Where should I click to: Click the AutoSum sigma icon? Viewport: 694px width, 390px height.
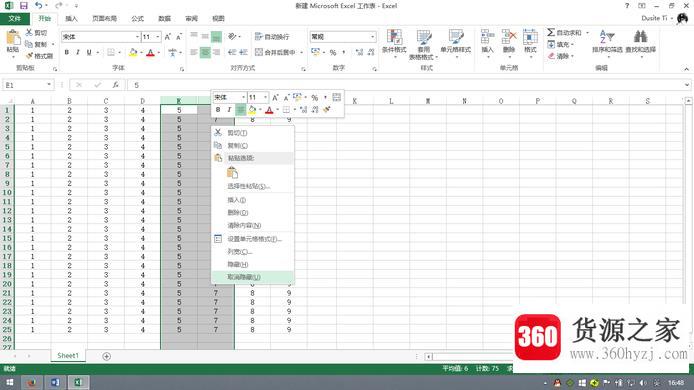tap(551, 32)
